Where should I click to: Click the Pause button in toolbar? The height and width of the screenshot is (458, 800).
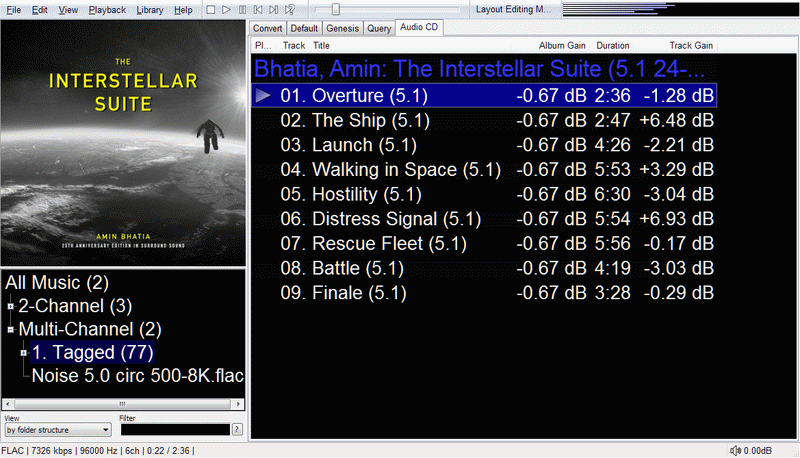(x=242, y=10)
